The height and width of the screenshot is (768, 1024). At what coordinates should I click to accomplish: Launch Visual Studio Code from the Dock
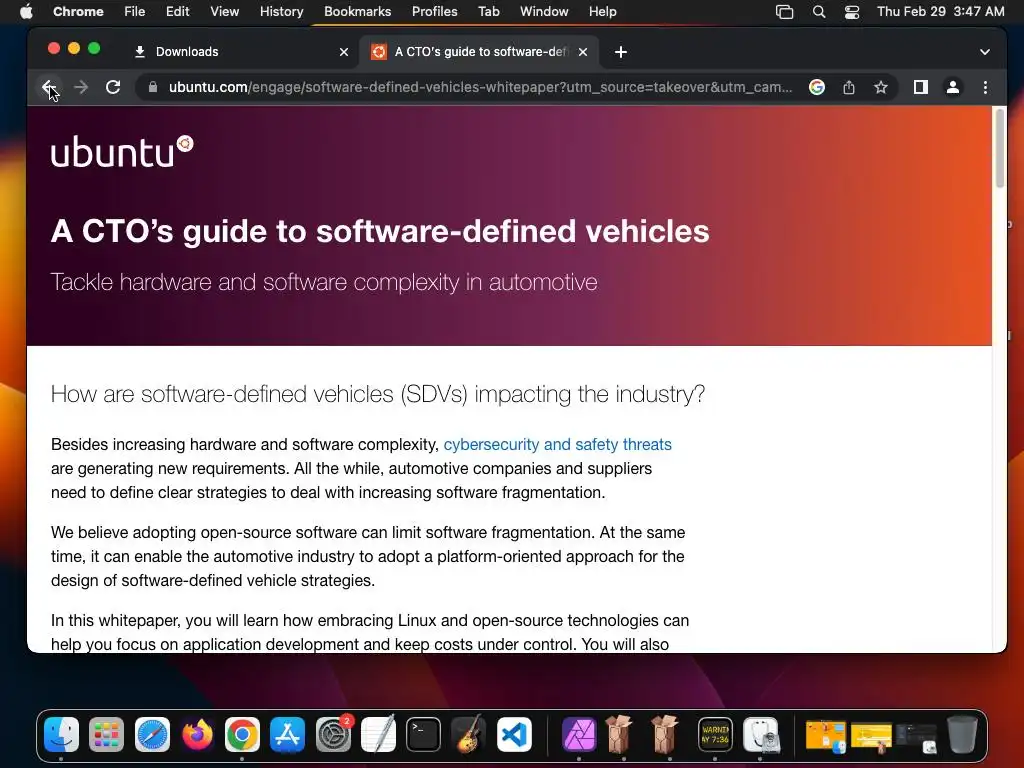[514, 735]
